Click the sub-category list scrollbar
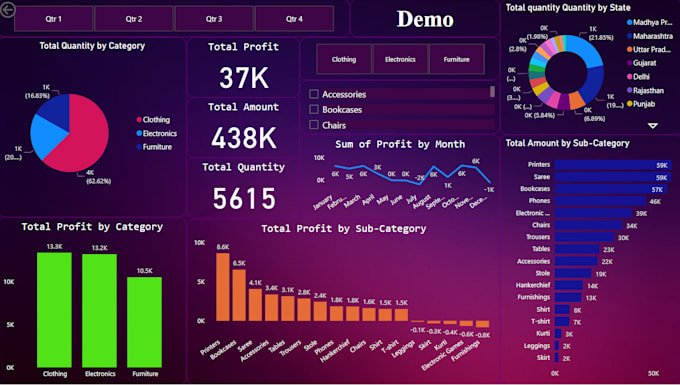The height and width of the screenshot is (385, 680). (x=492, y=91)
